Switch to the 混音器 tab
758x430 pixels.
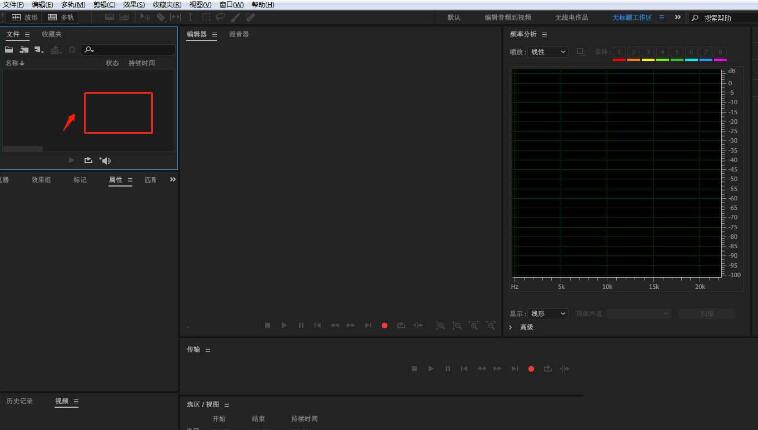(239, 34)
